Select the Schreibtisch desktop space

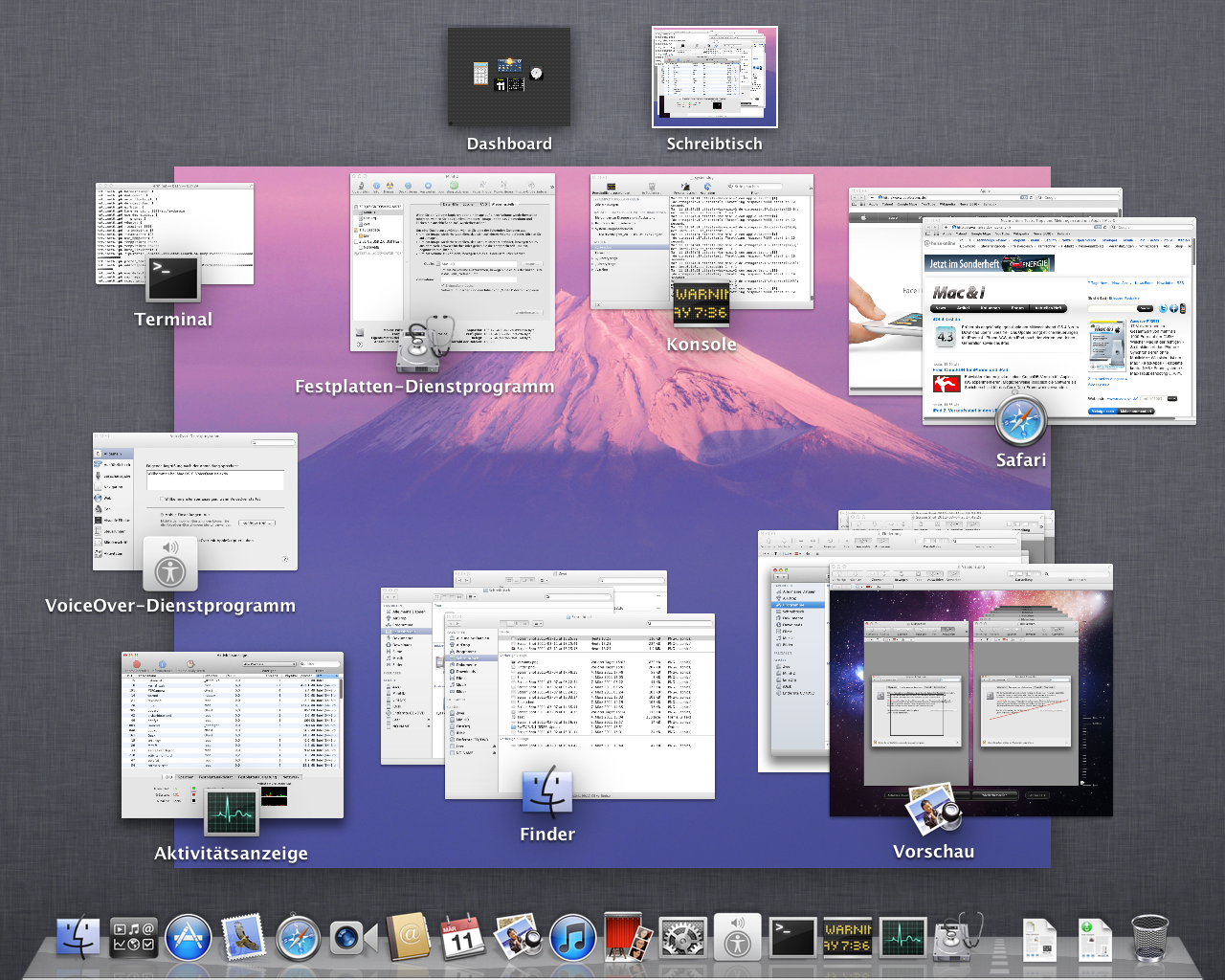[715, 77]
